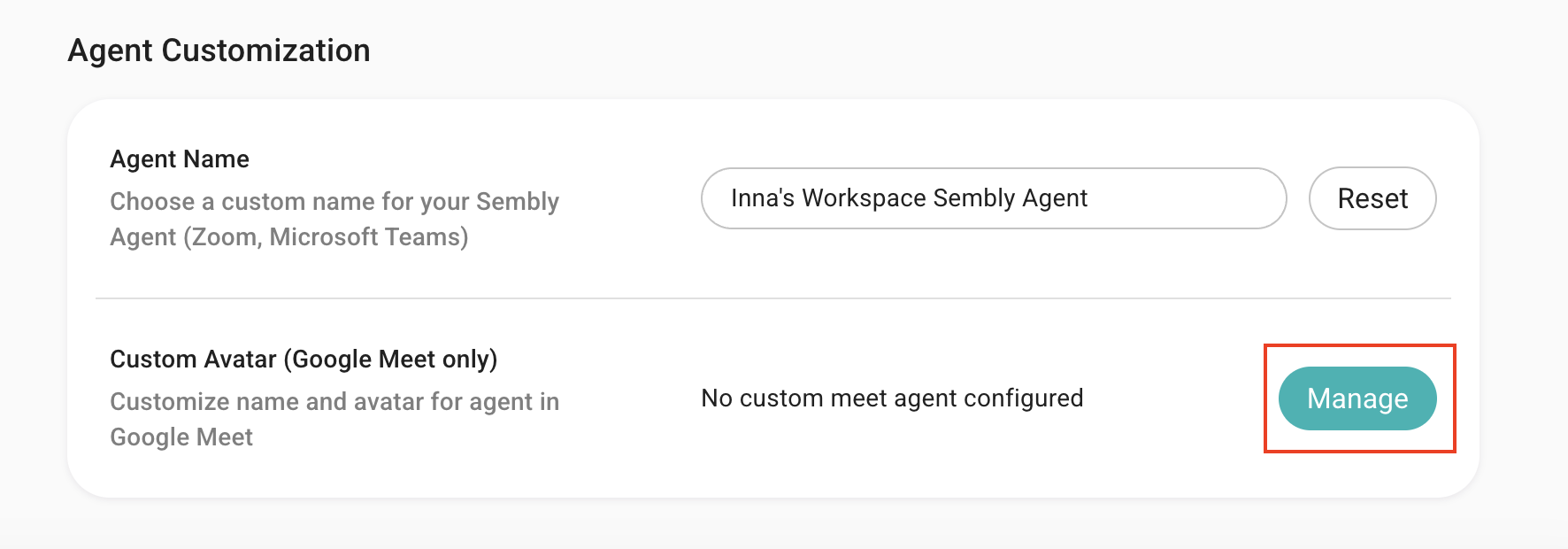This screenshot has height=549, width=1568.
Task: Click the Custom Avatar (Google Meet only) label
Action: pos(304,360)
